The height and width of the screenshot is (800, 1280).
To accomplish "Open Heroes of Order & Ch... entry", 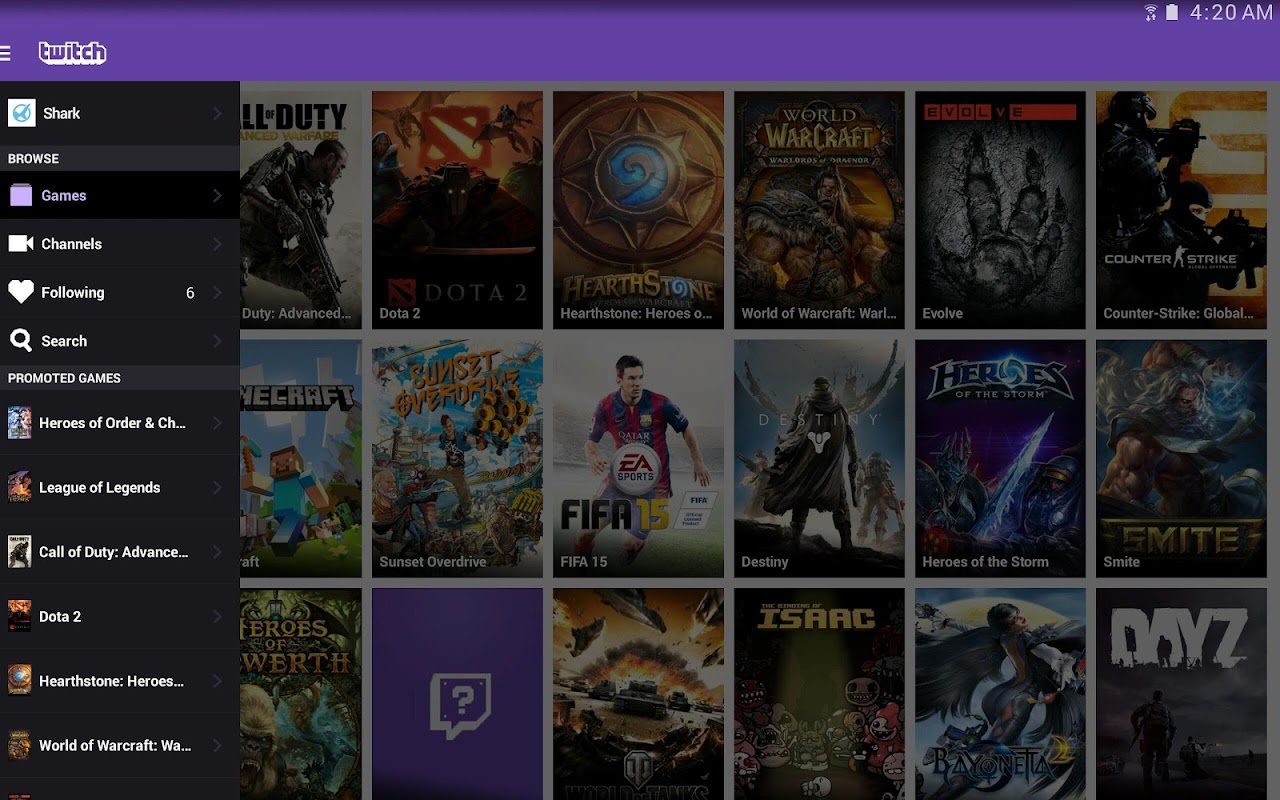I will coord(120,423).
